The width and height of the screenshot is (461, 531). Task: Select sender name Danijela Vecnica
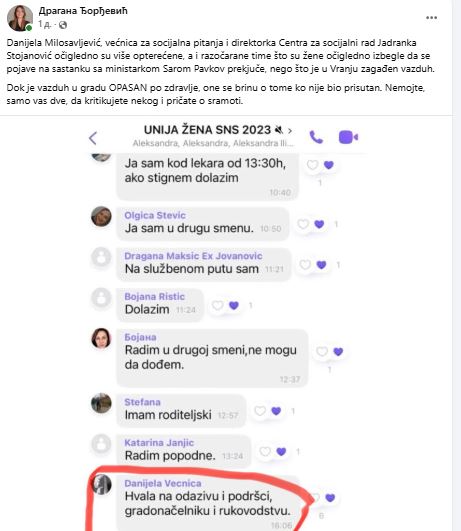click(x=163, y=483)
